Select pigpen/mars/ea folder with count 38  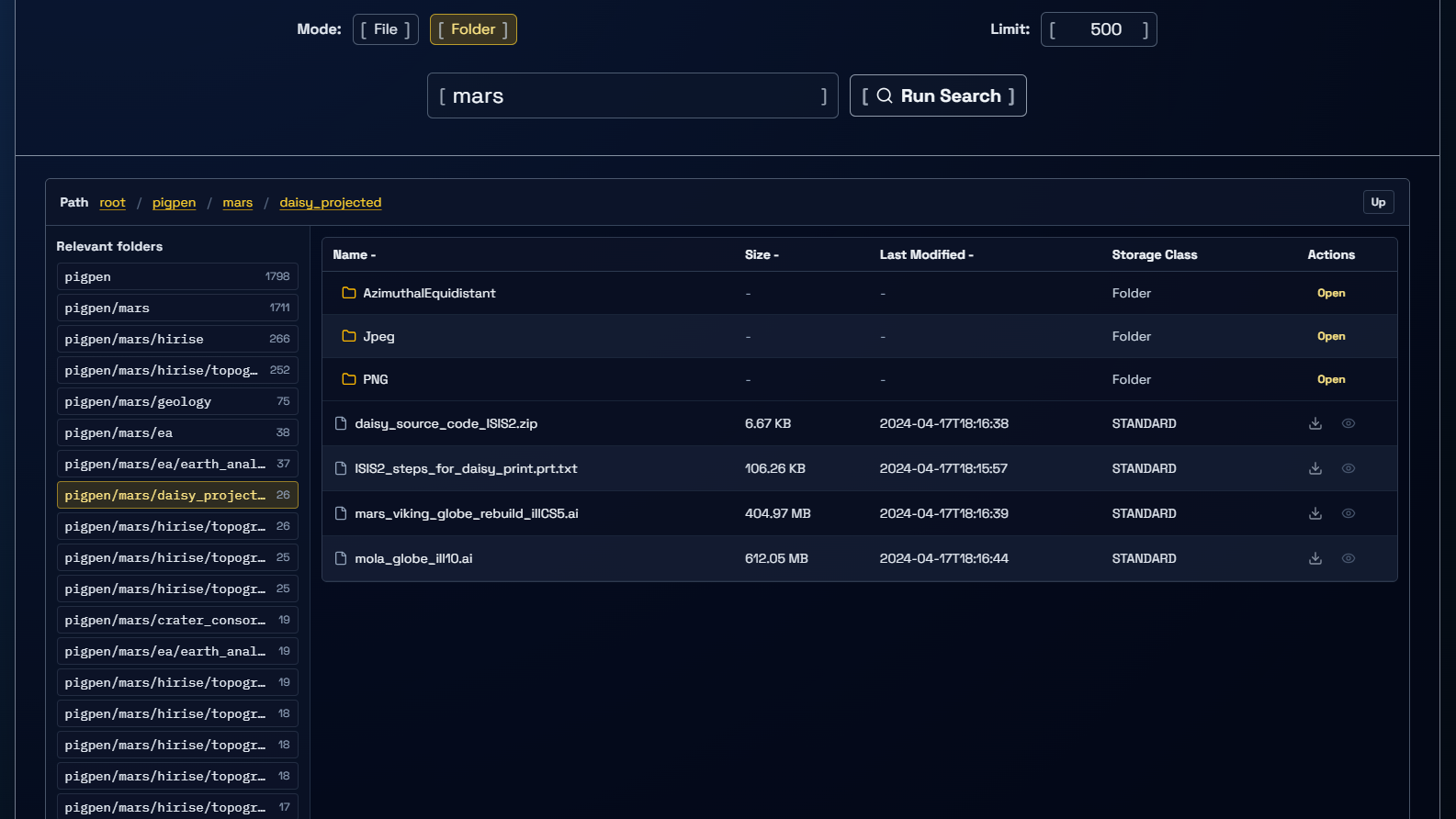pos(177,432)
